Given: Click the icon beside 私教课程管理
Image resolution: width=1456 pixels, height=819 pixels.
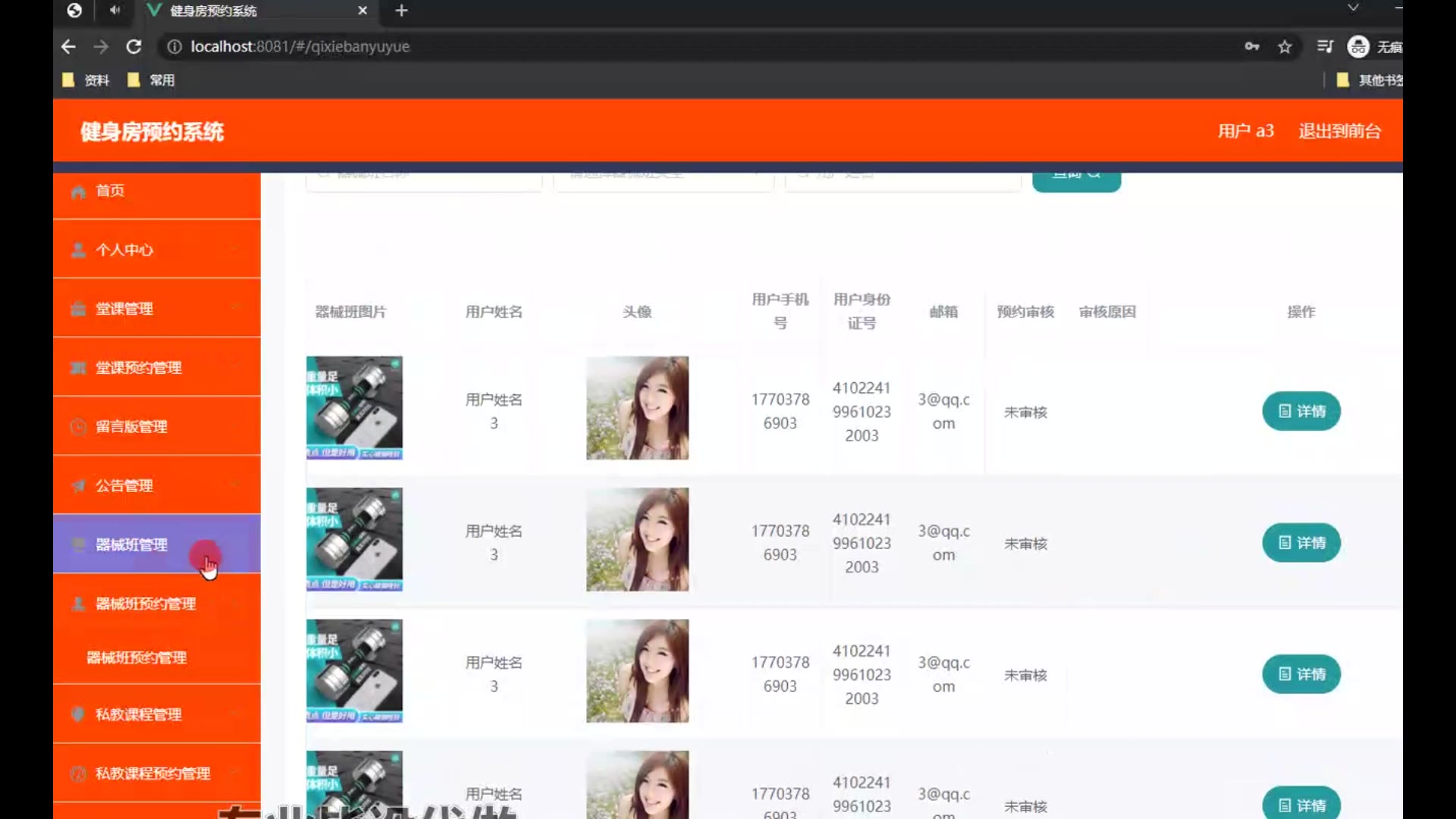Looking at the screenshot, I should 78,714.
